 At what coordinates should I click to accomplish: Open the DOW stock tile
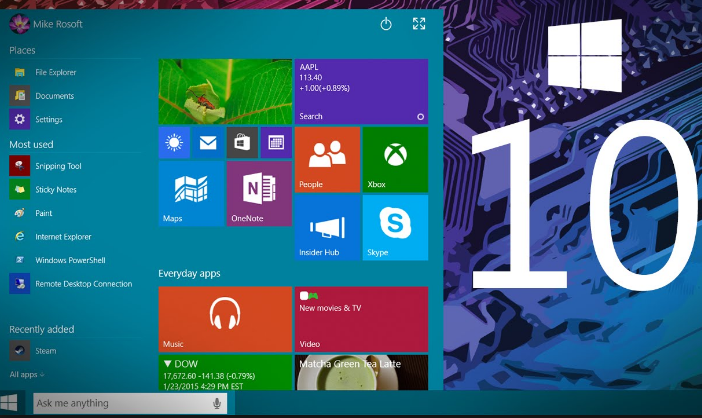225,372
